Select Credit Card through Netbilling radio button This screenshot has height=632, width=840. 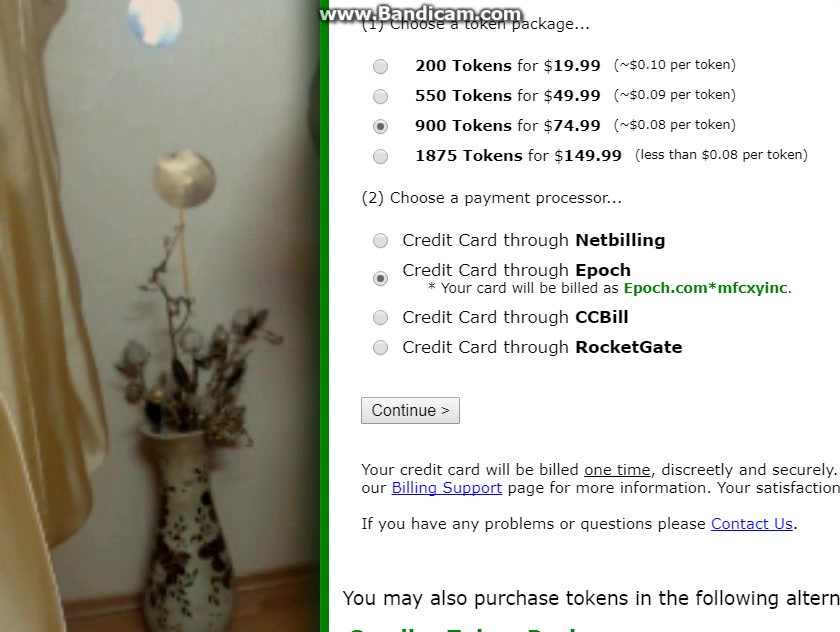click(380, 240)
